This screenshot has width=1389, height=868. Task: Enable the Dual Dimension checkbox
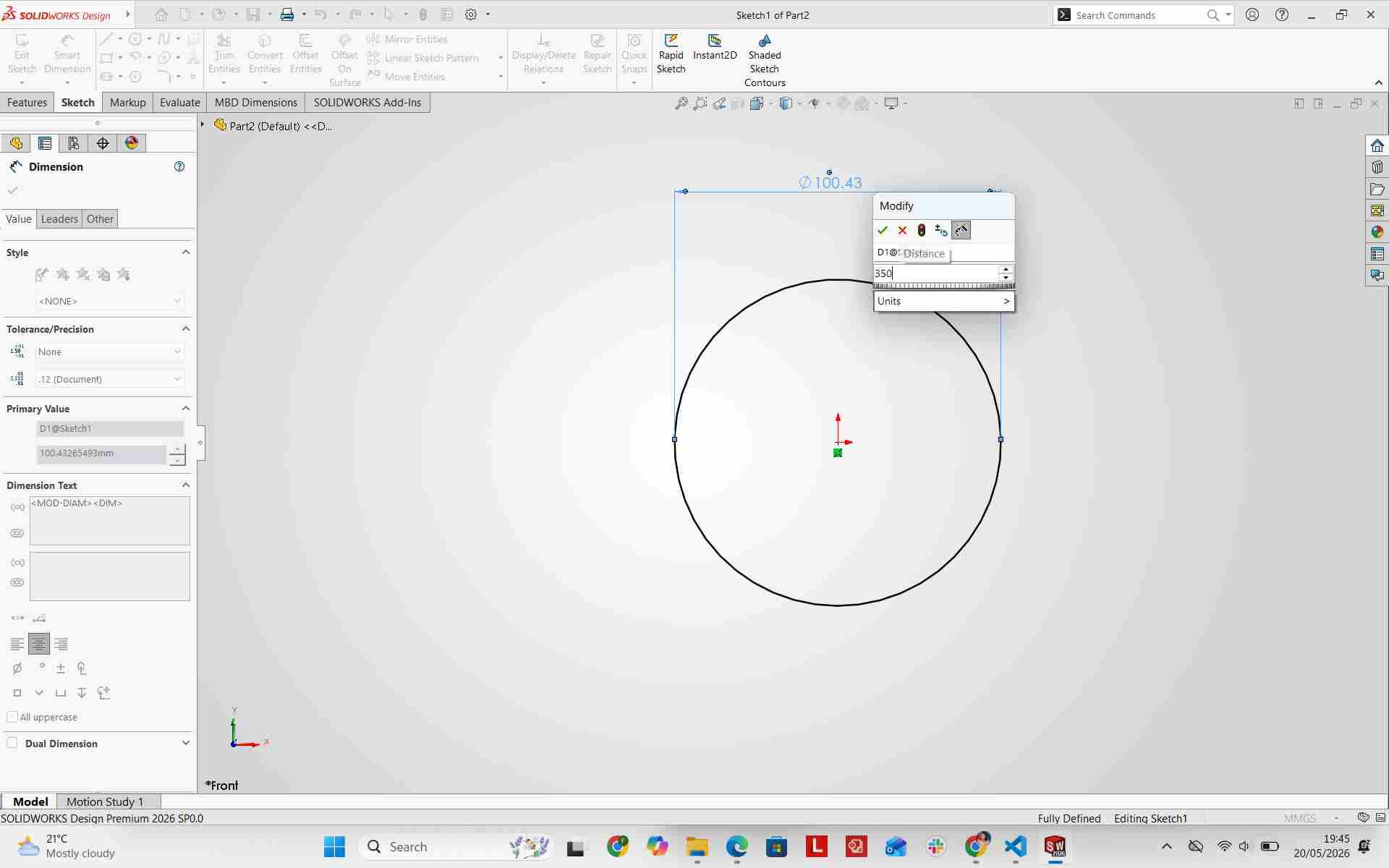[12, 743]
